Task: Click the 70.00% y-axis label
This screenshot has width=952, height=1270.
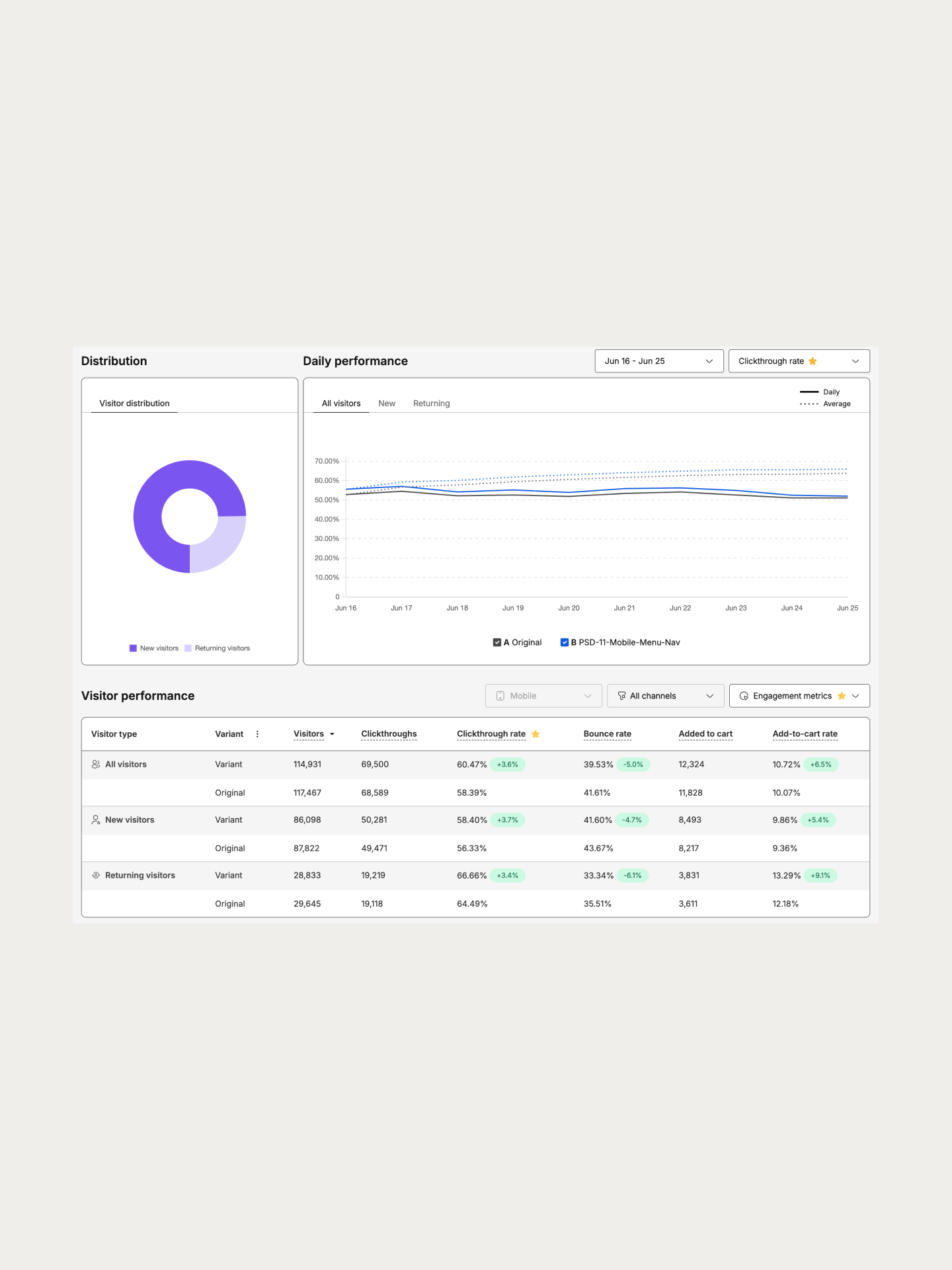Action: coord(327,461)
